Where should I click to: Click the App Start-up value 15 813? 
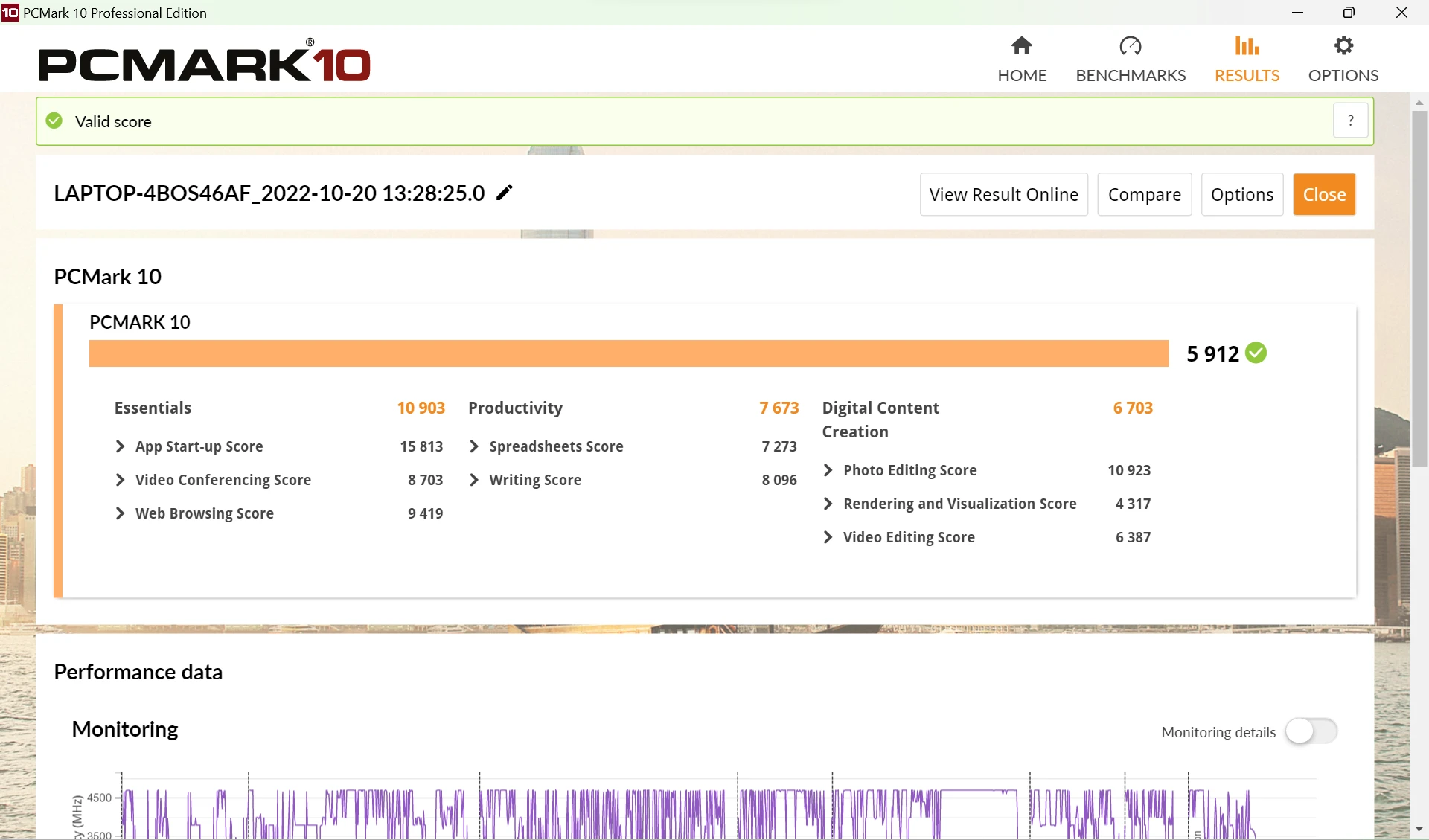(x=421, y=446)
